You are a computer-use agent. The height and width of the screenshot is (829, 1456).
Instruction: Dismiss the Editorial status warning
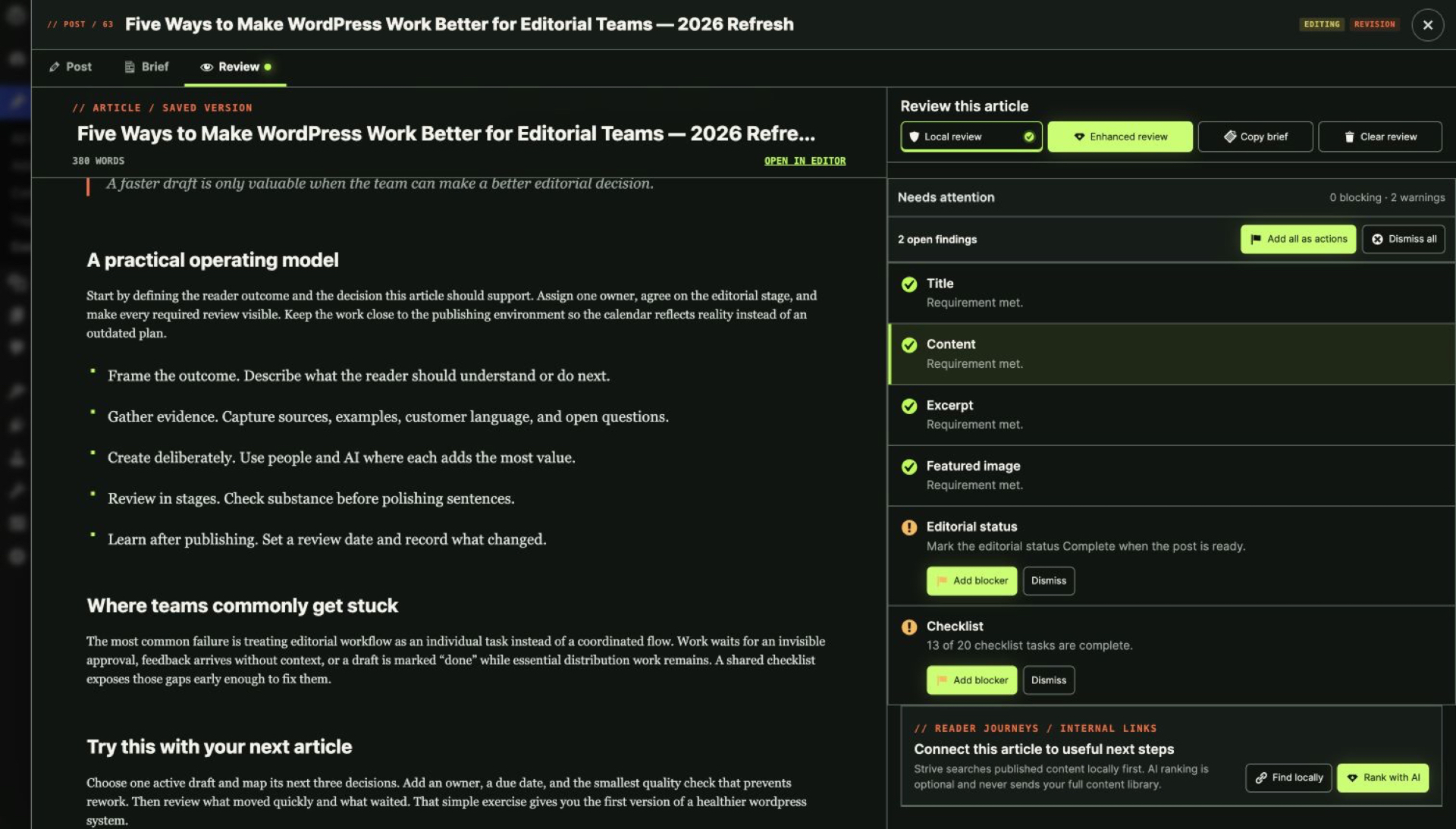click(x=1048, y=581)
